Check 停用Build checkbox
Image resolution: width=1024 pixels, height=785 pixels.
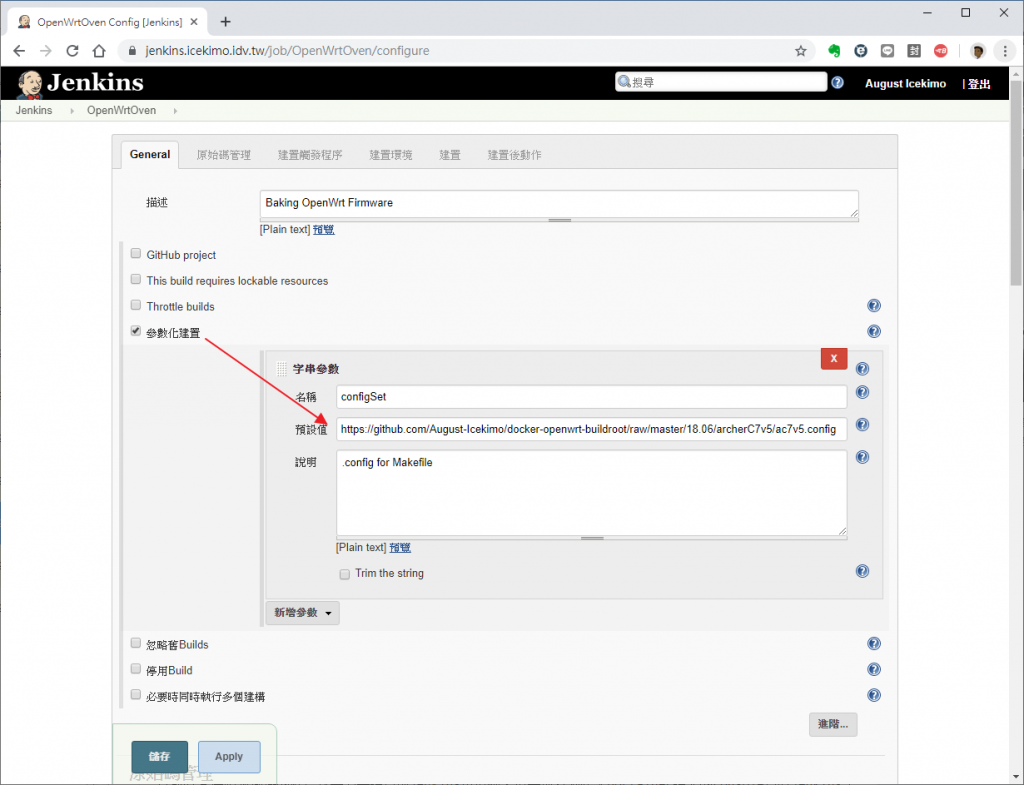136,669
